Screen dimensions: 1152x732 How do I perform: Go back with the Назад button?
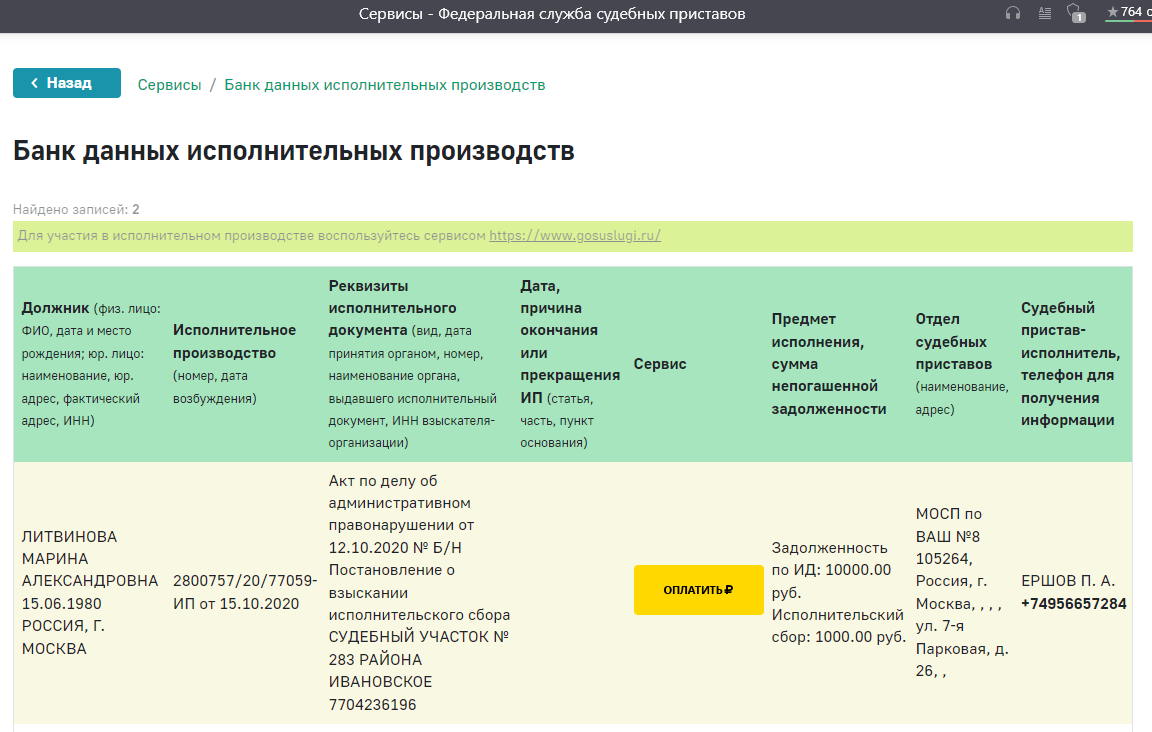coord(67,83)
